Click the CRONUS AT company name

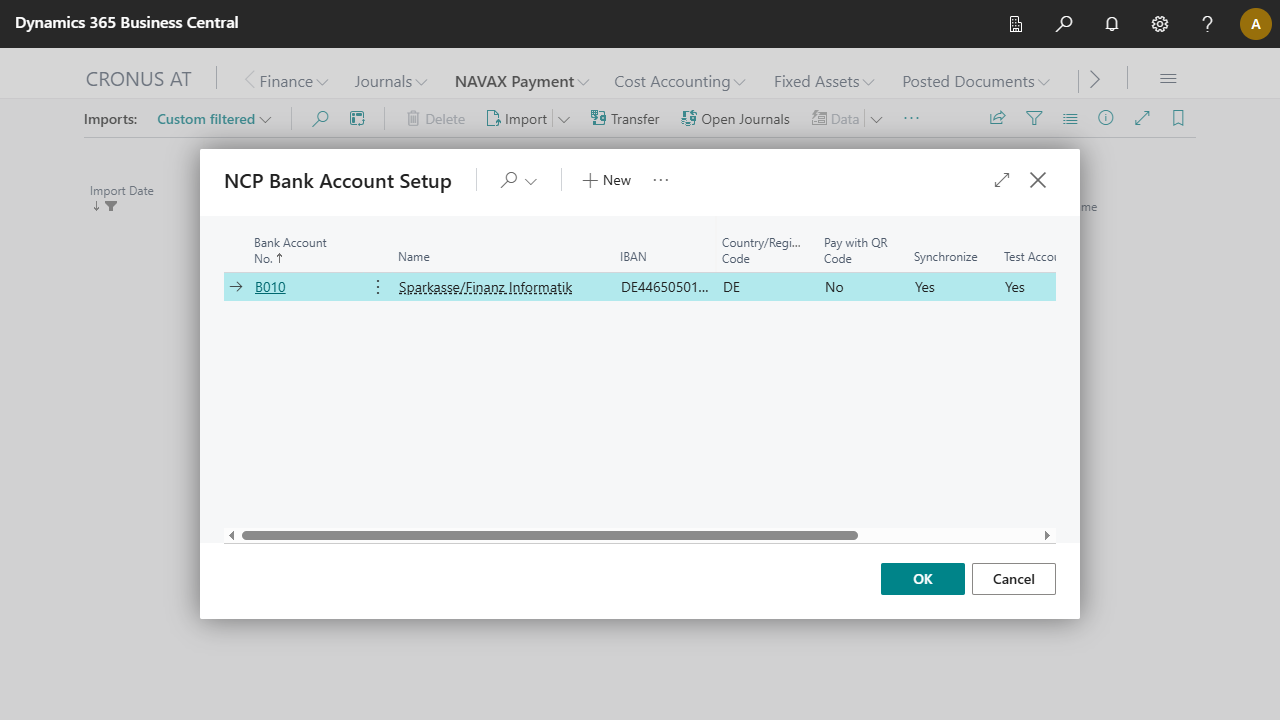pos(139,80)
